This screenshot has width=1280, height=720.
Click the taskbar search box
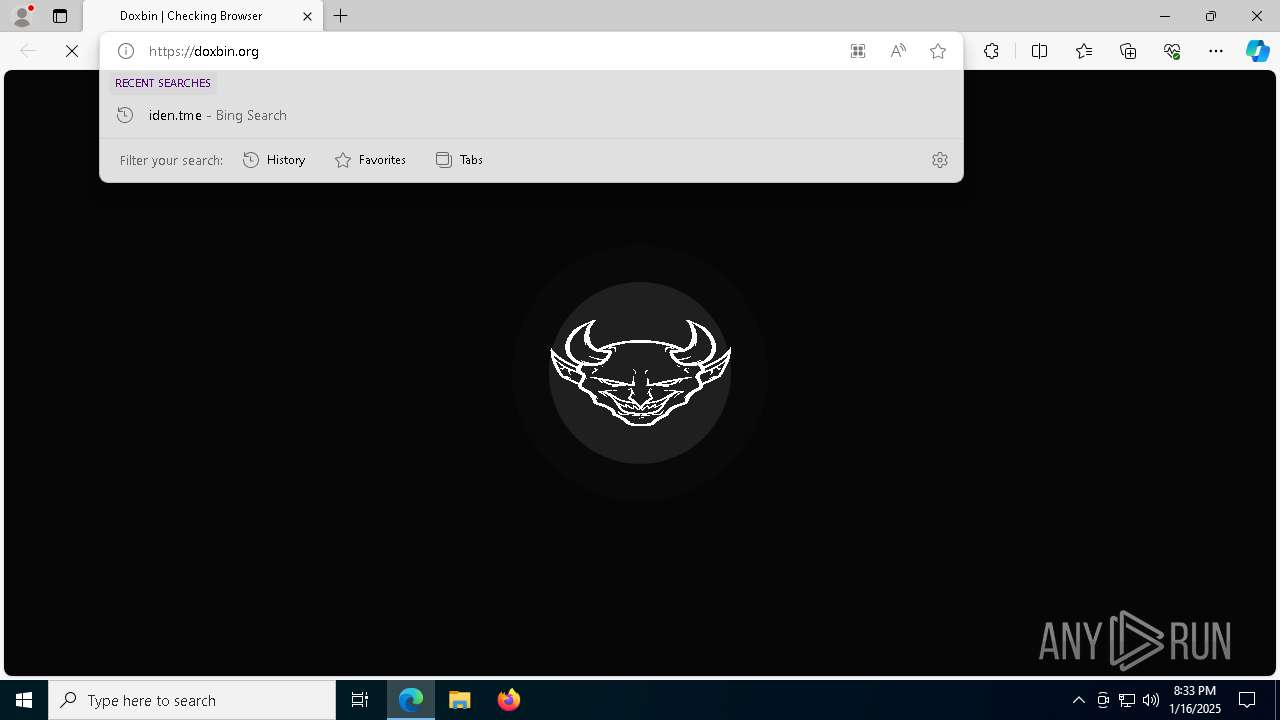click(192, 700)
